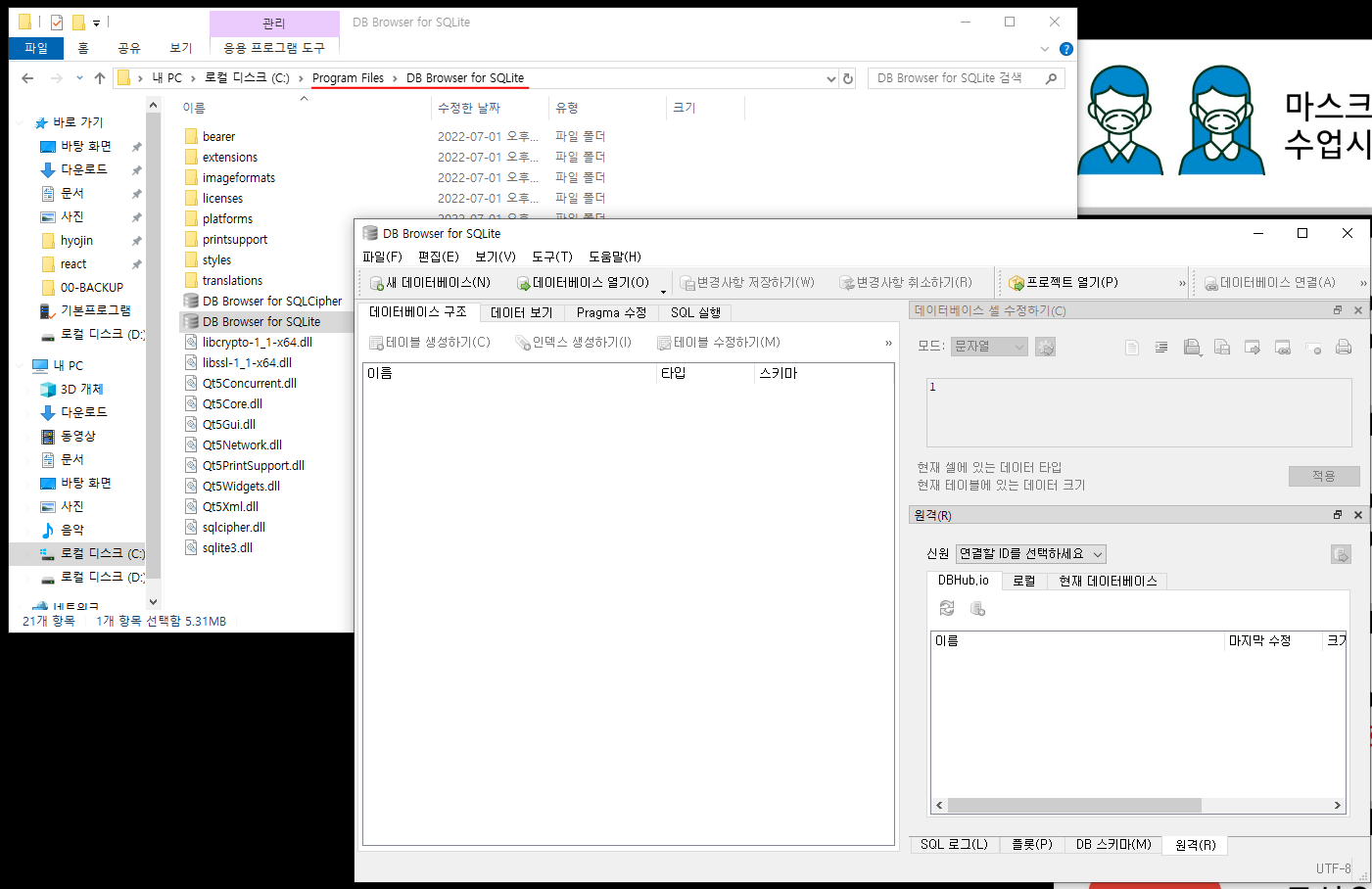The height and width of the screenshot is (889, 1372).
Task: Click Write Changes (변경사항 저장하기) button
Action: point(747,283)
